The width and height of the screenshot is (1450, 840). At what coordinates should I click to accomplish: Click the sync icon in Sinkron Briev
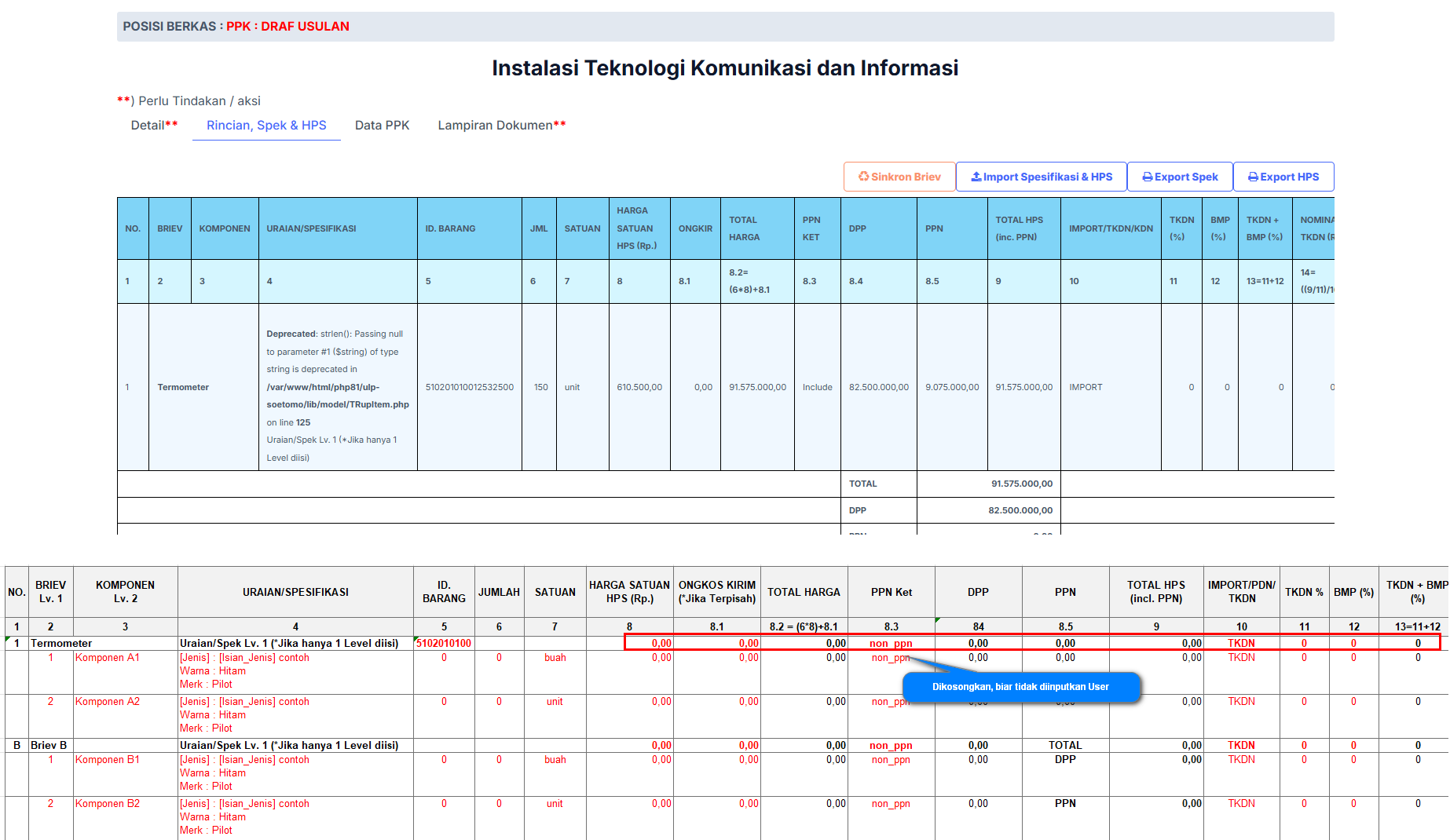tap(863, 177)
